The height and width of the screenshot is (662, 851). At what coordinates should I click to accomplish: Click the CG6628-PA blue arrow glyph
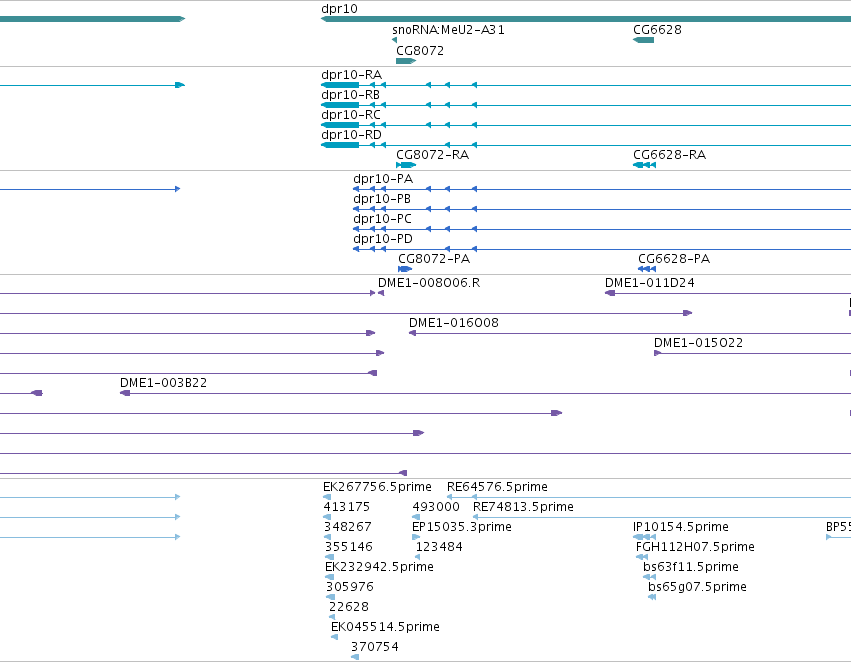647,269
